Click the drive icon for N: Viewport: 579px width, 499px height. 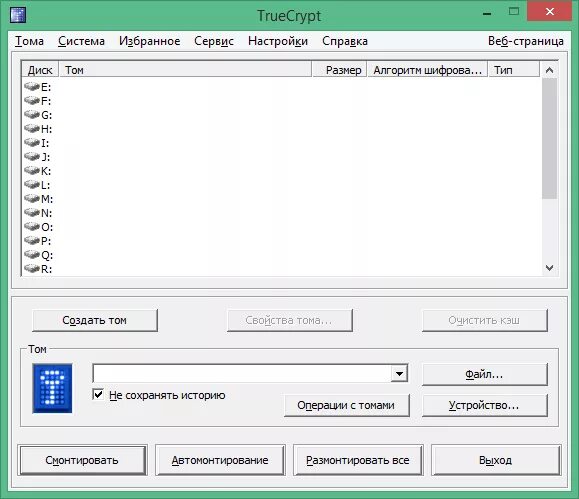tap(32, 213)
